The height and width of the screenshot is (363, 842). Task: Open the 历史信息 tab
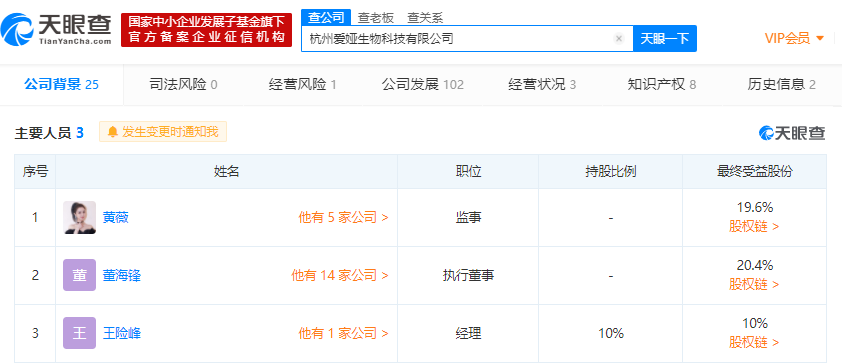[782, 84]
